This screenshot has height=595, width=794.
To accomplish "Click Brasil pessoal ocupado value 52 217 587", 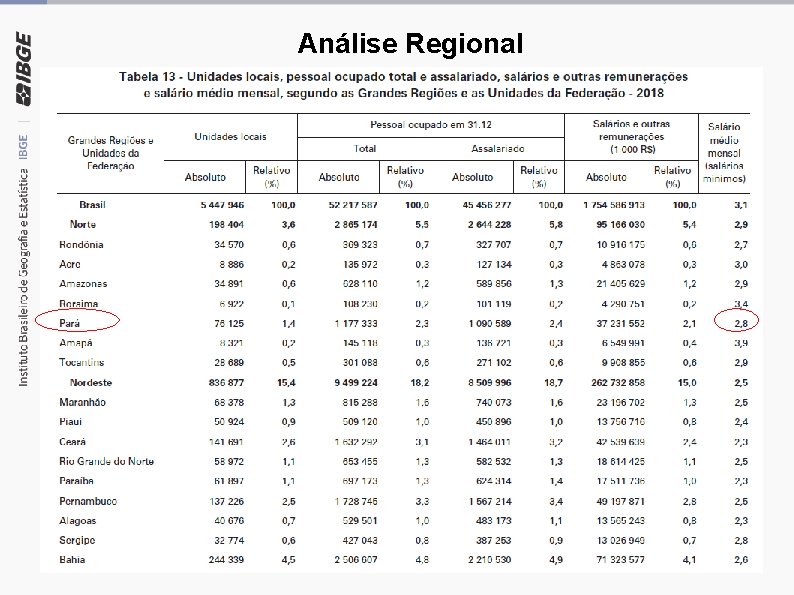I will pyautogui.click(x=352, y=205).
